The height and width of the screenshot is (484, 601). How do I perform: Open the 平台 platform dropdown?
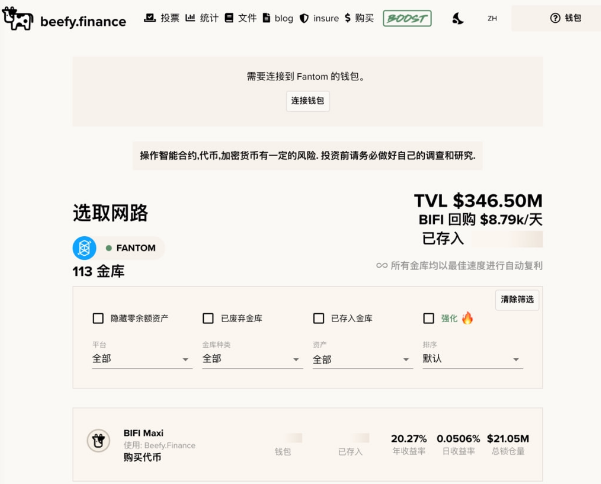coord(142,359)
